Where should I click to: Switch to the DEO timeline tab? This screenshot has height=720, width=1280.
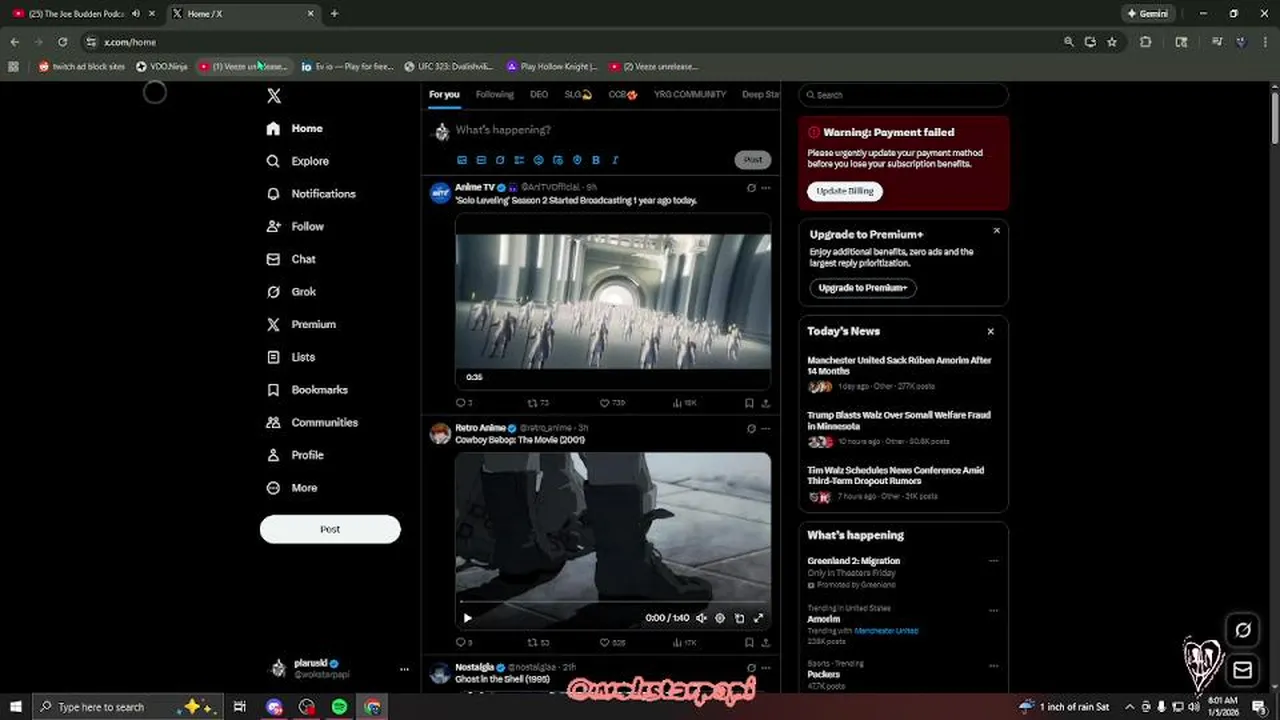point(539,95)
